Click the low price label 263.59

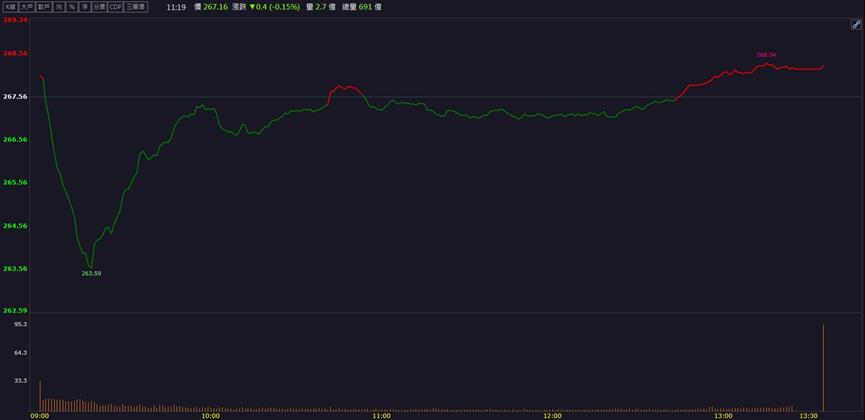click(91, 273)
